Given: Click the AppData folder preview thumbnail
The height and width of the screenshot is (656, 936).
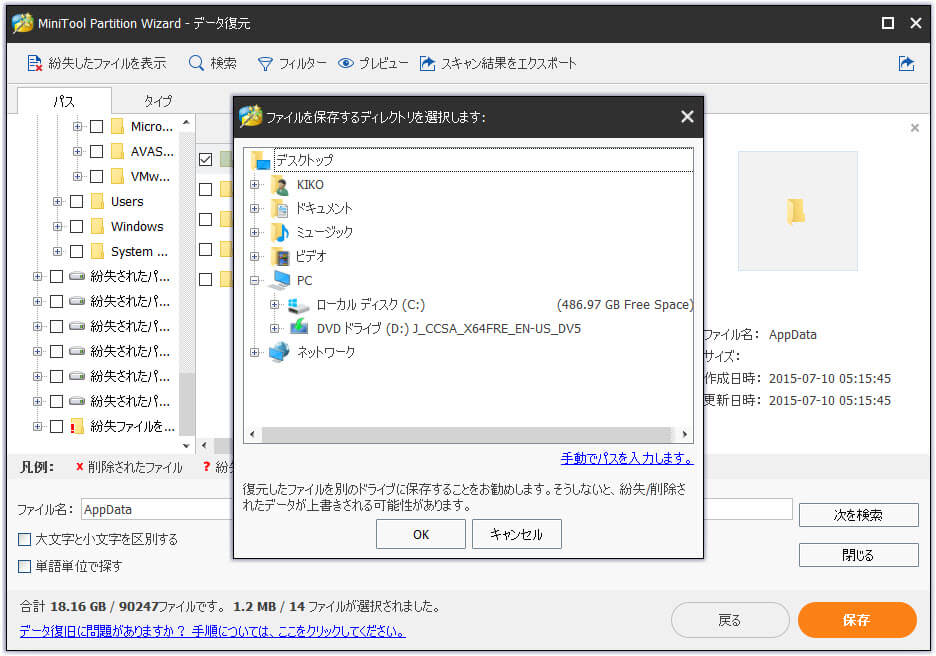Looking at the screenshot, I should tap(796, 211).
